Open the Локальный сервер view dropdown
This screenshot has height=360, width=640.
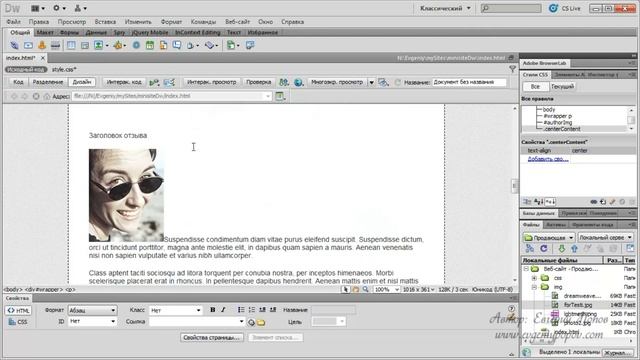pyautogui.click(x=605, y=237)
